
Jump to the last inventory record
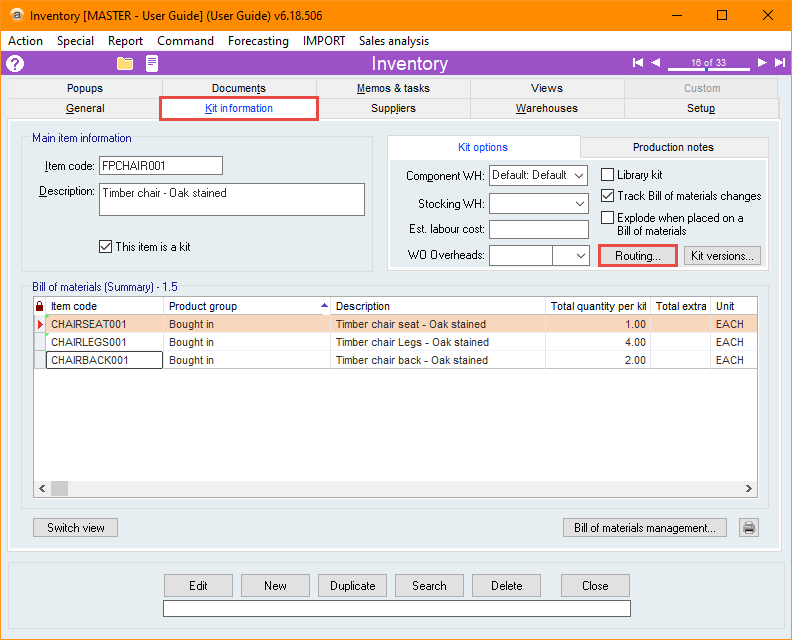779,63
